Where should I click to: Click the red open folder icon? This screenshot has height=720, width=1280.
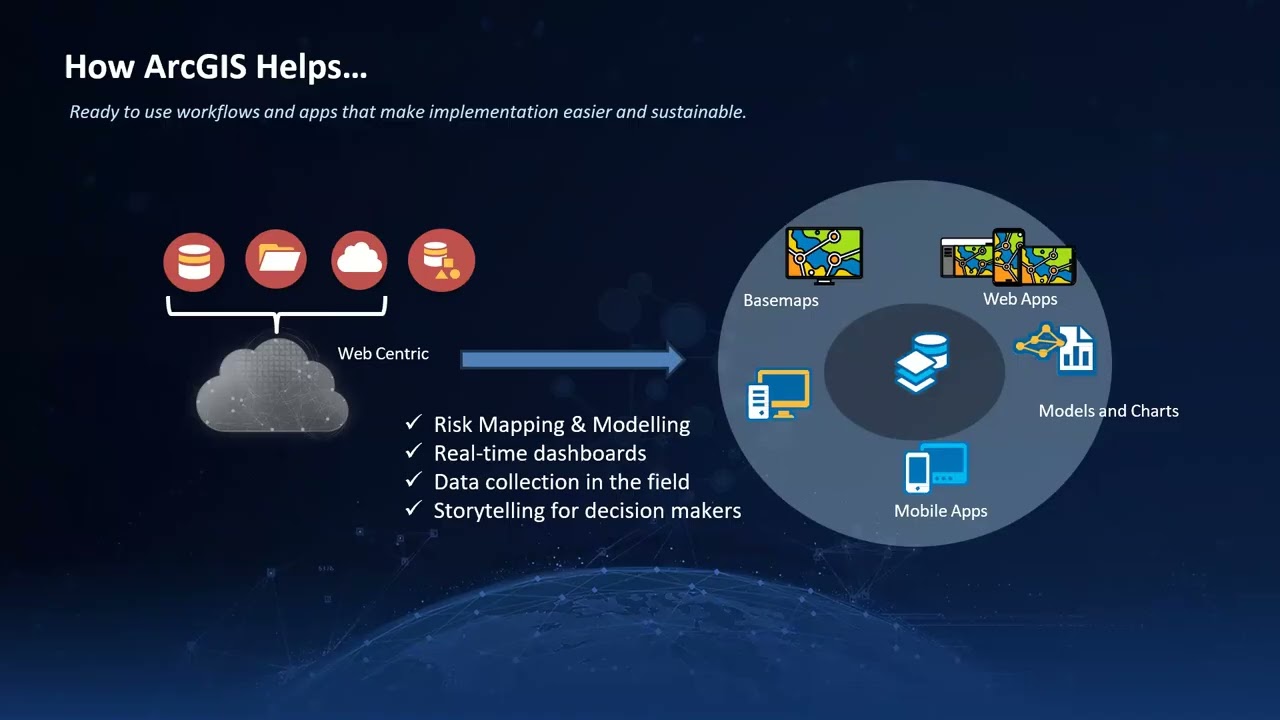click(276, 260)
